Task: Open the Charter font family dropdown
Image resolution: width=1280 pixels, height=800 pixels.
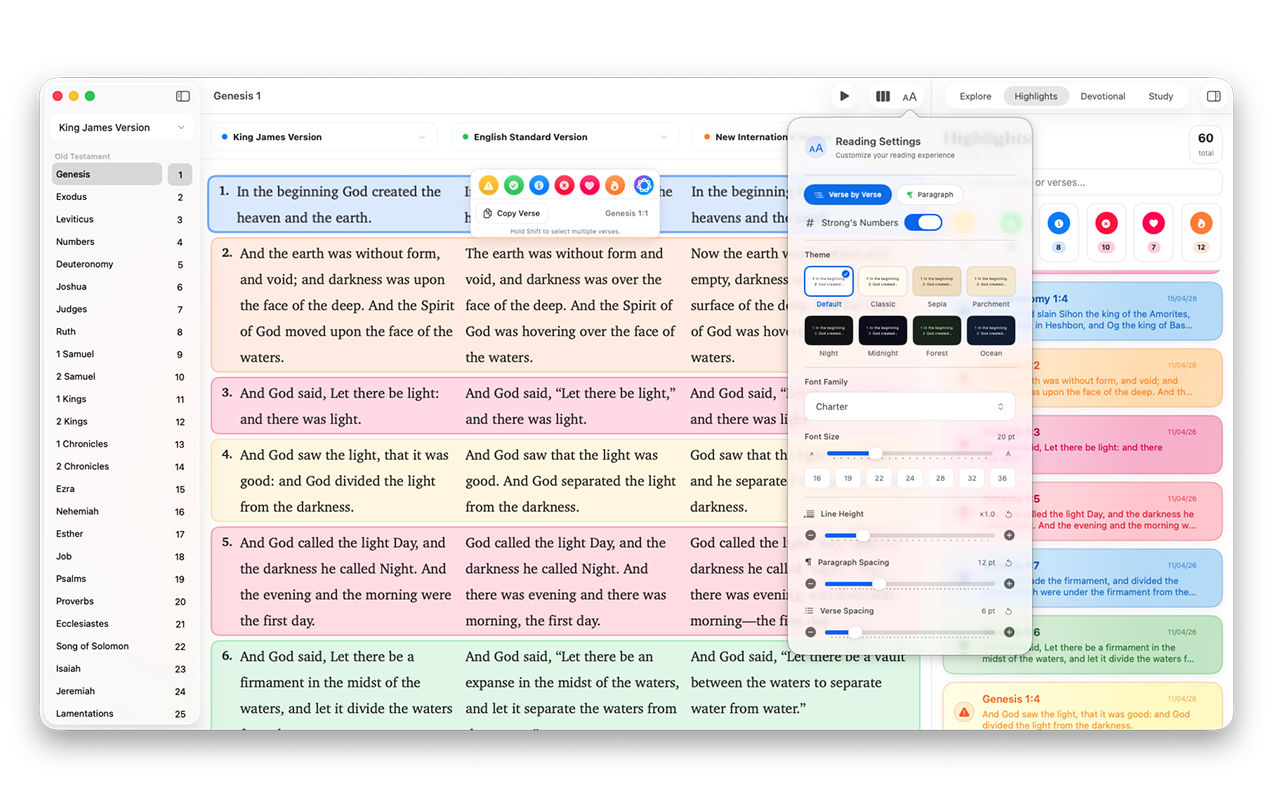Action: 910,407
